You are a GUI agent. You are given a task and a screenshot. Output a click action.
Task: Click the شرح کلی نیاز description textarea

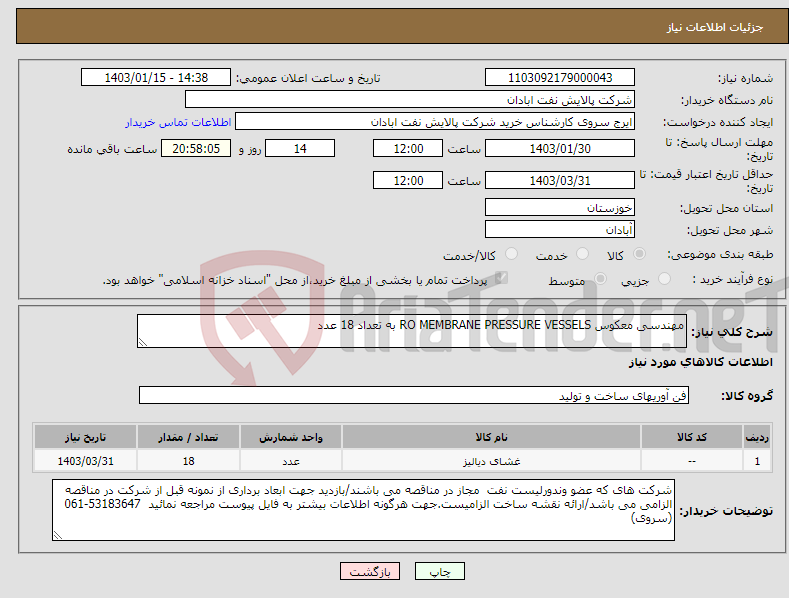tap(412, 331)
